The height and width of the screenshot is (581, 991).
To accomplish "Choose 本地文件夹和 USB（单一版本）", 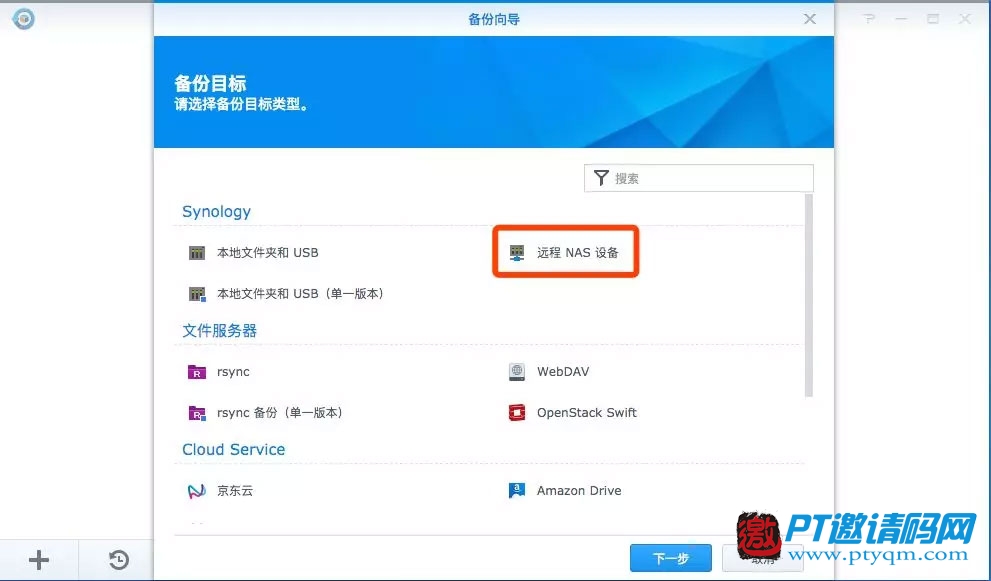I will tap(301, 294).
